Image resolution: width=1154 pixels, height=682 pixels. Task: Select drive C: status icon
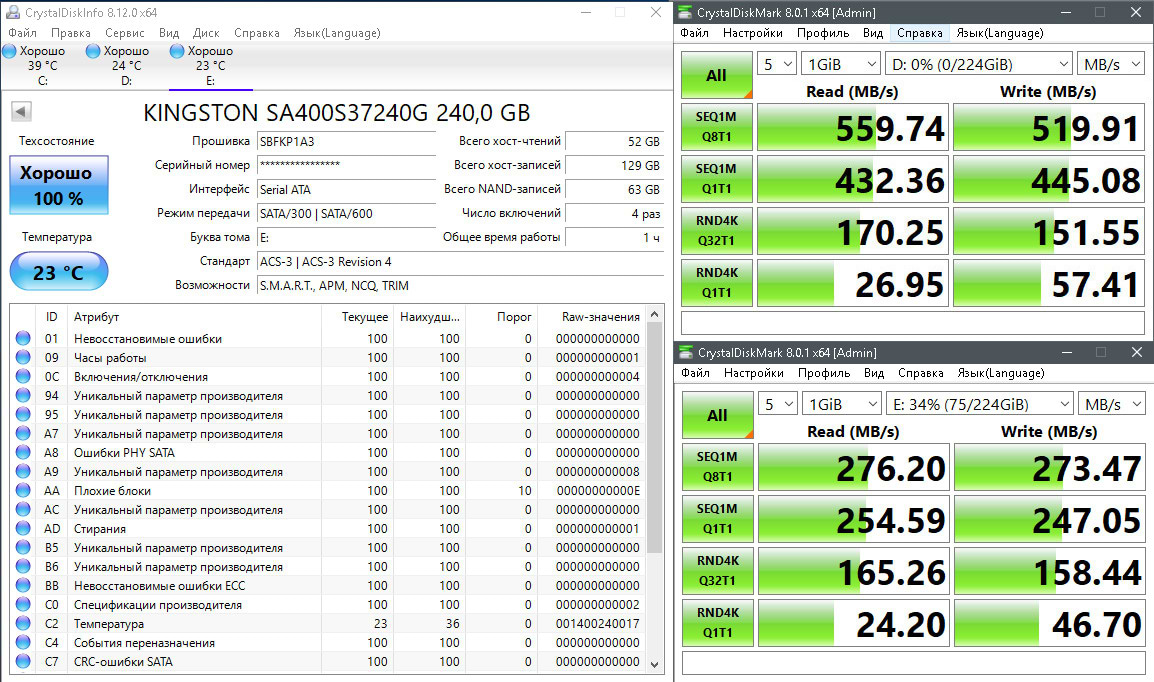(x=9, y=51)
